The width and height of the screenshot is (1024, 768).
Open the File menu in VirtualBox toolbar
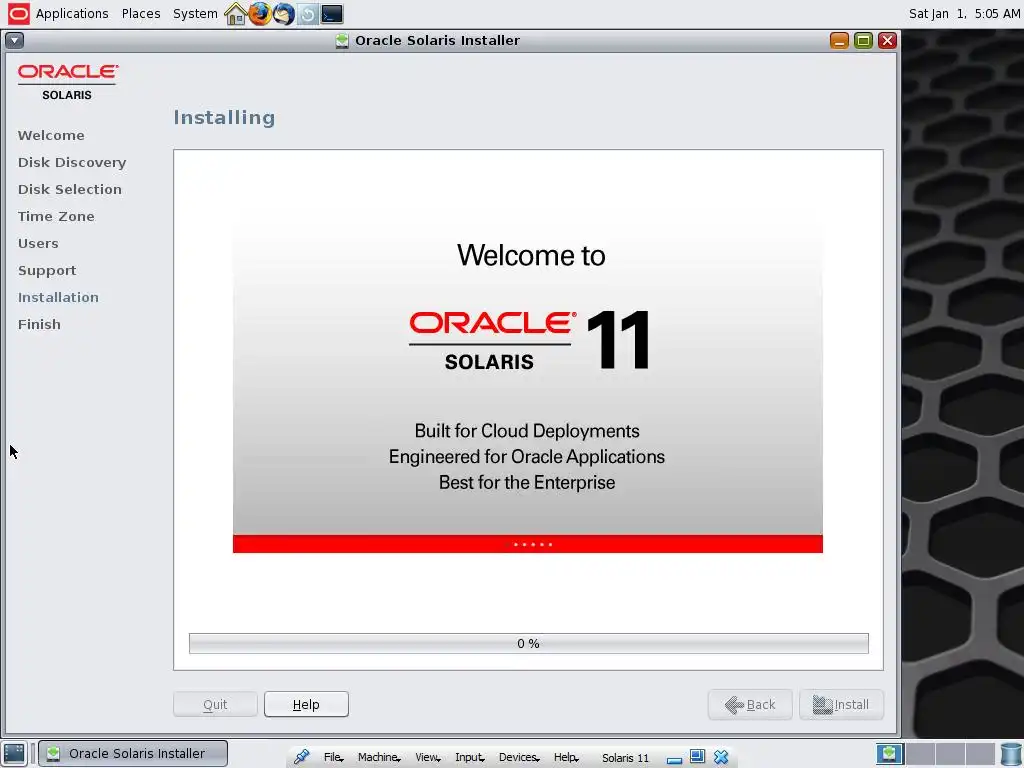[x=333, y=757]
